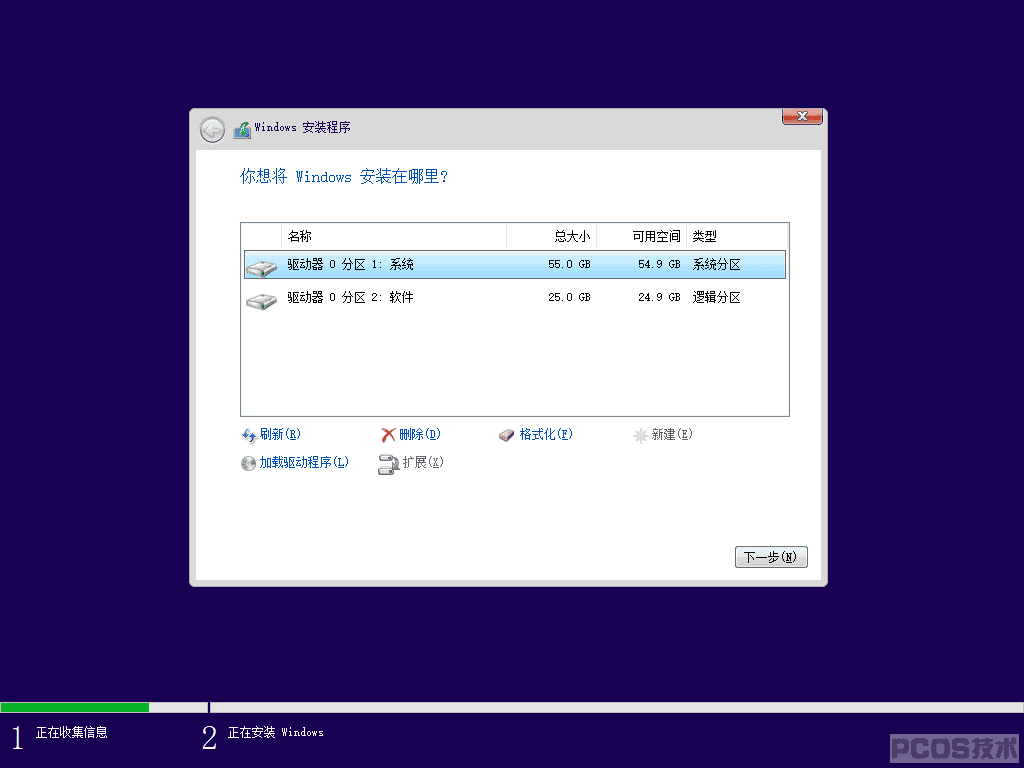Click the 下一步(N) next button
The image size is (1024, 768).
[771, 557]
